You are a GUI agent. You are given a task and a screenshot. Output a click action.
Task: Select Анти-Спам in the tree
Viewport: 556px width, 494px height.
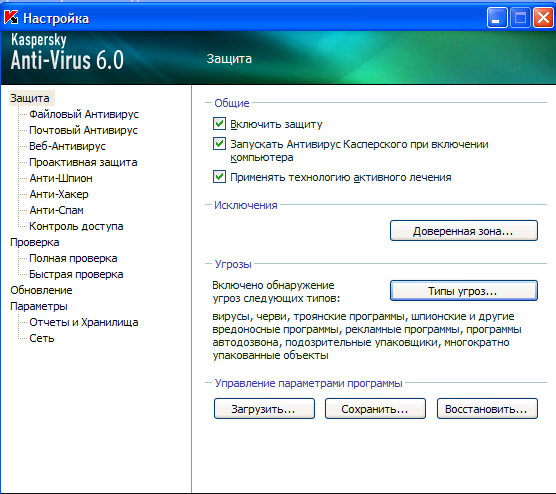click(56, 210)
